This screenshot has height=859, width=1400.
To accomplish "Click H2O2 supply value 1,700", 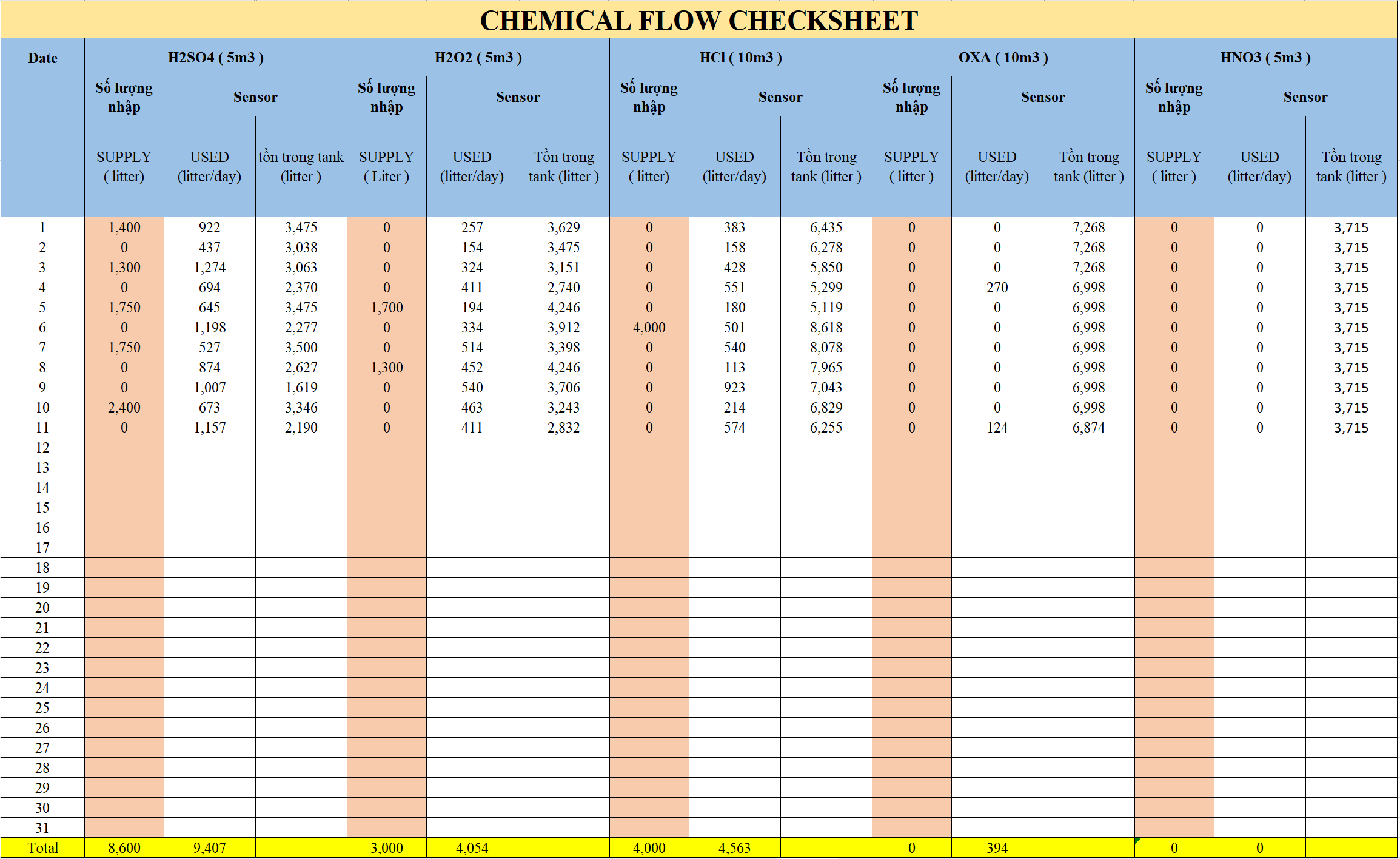I will (x=387, y=308).
